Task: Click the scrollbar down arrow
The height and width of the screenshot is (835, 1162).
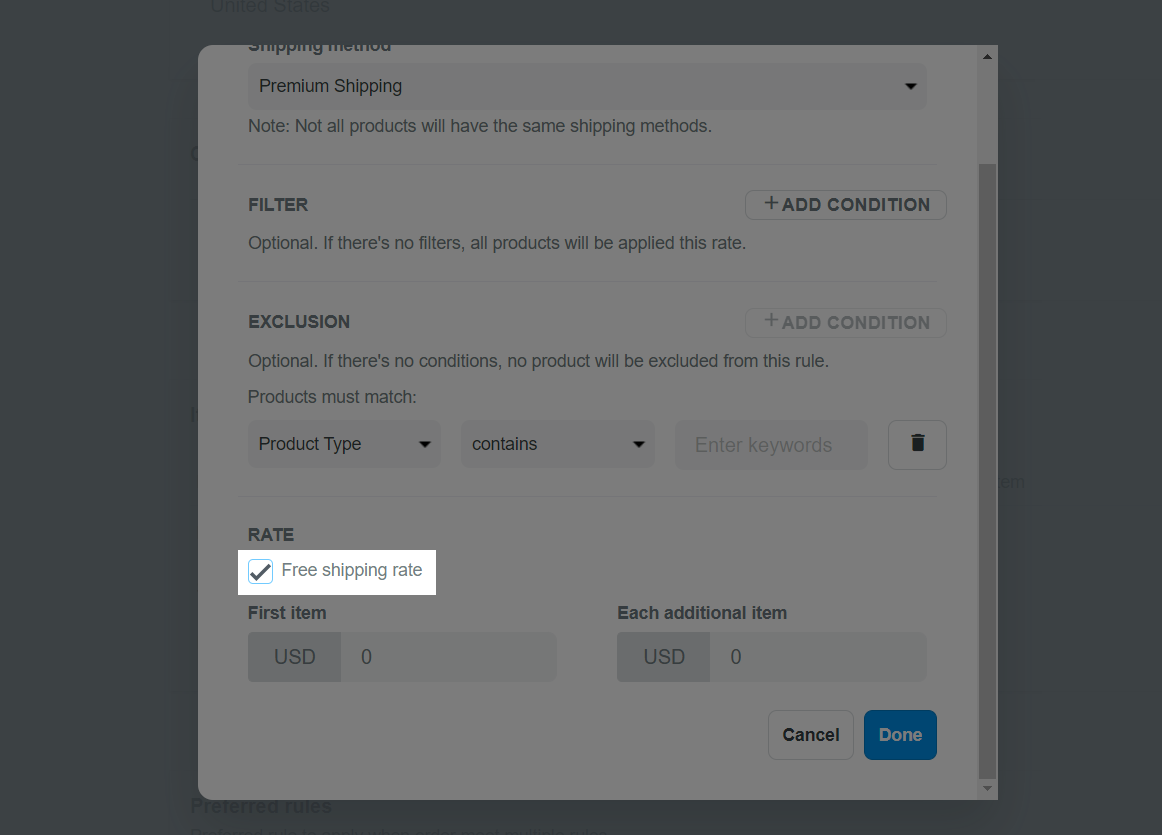Action: point(987,788)
